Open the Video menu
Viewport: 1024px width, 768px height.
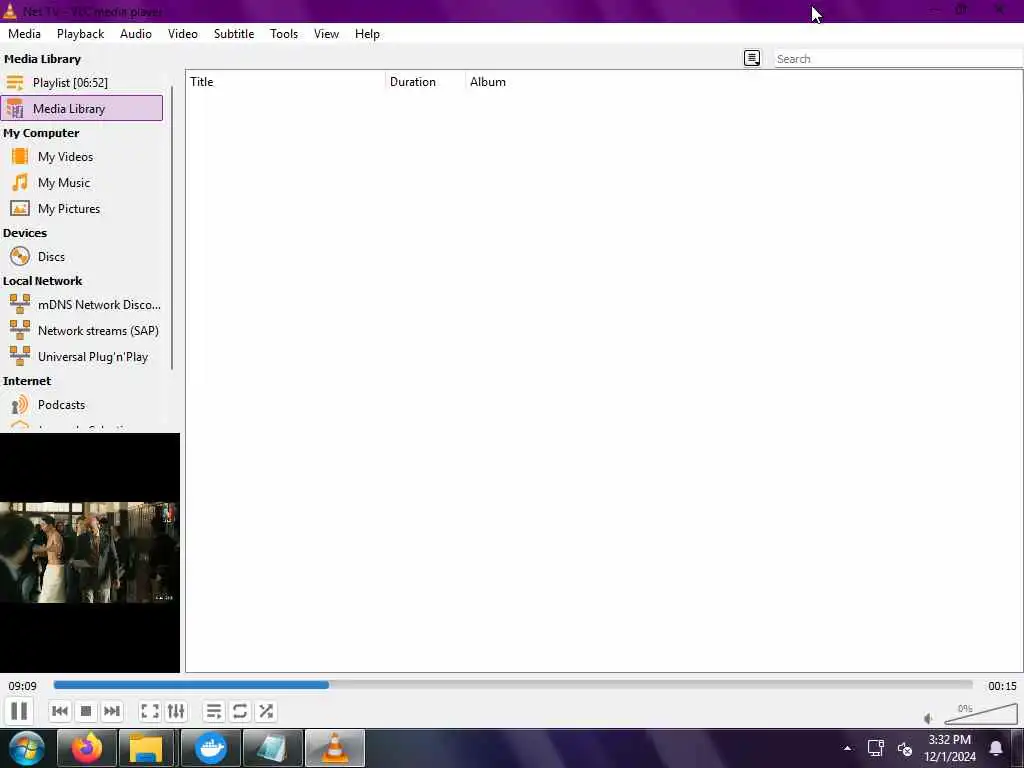tap(183, 34)
